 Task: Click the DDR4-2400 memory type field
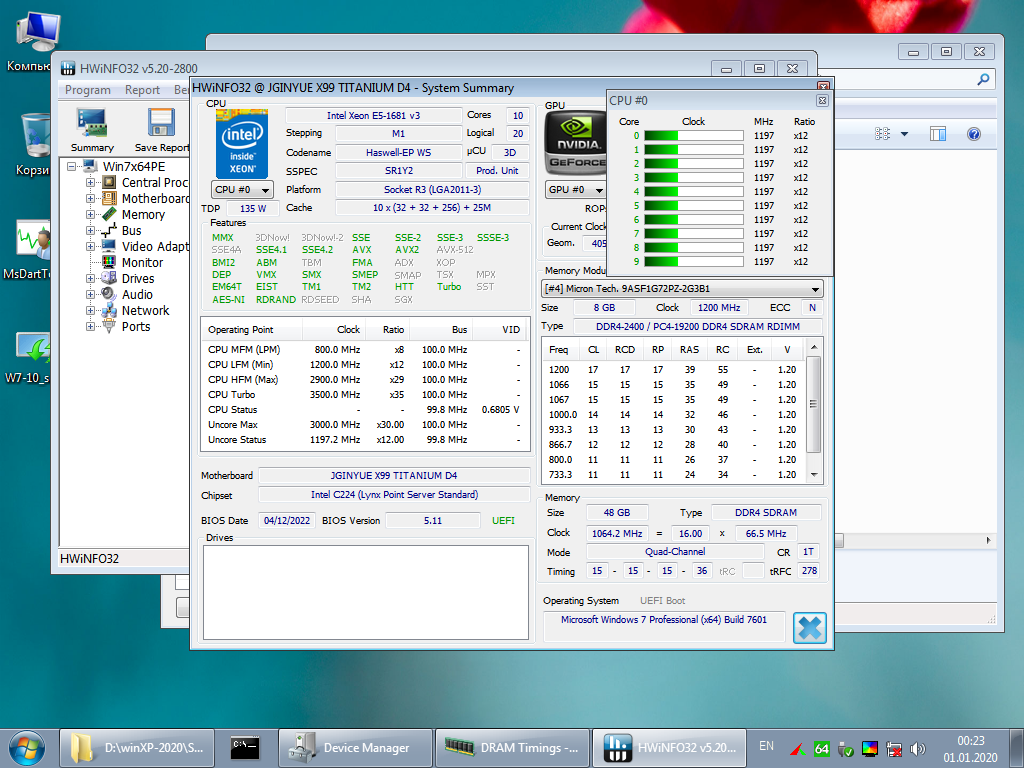(x=697, y=327)
